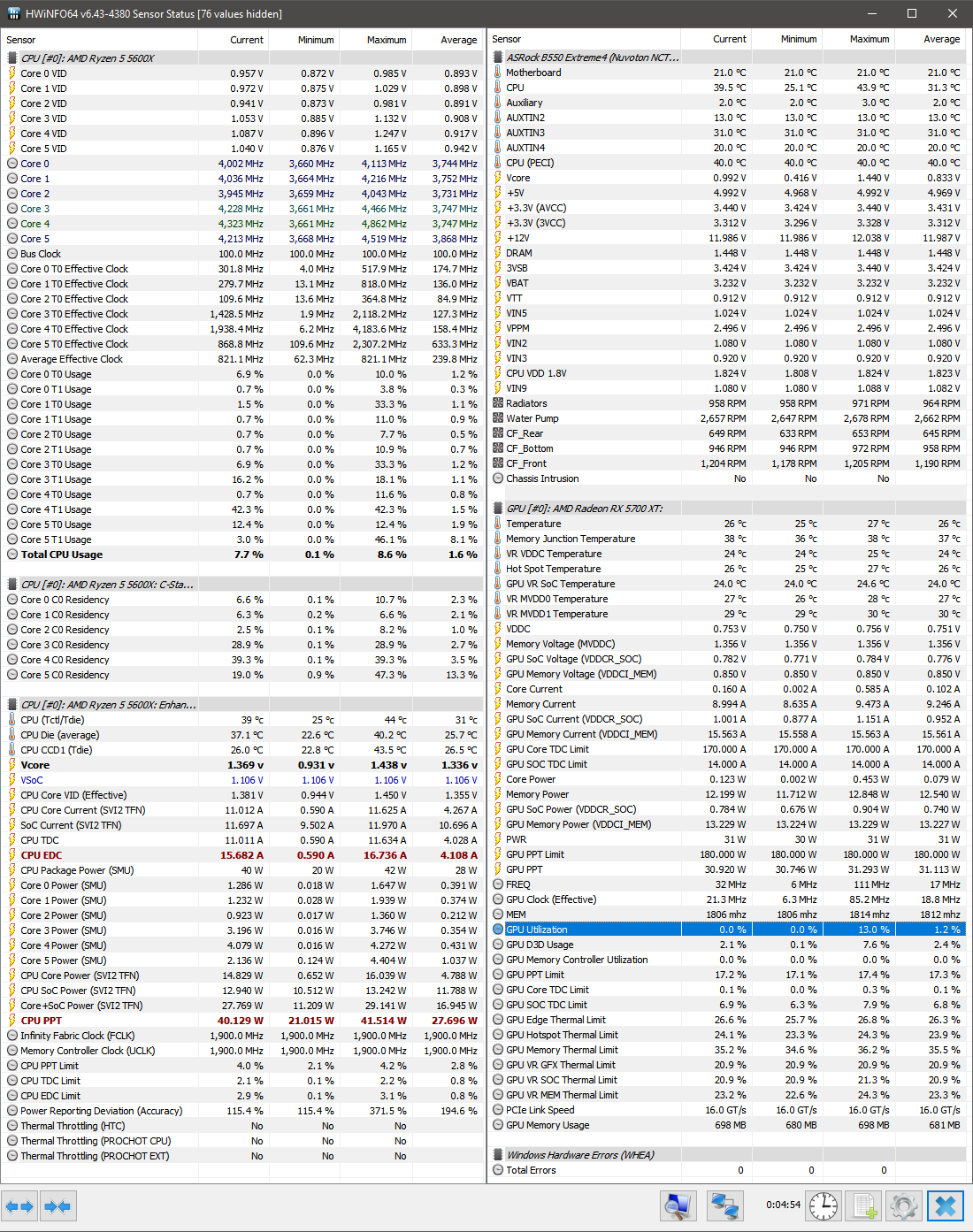This screenshot has width=973, height=1232.
Task: Click the left panel's Sensor column header
Action: (x=99, y=40)
